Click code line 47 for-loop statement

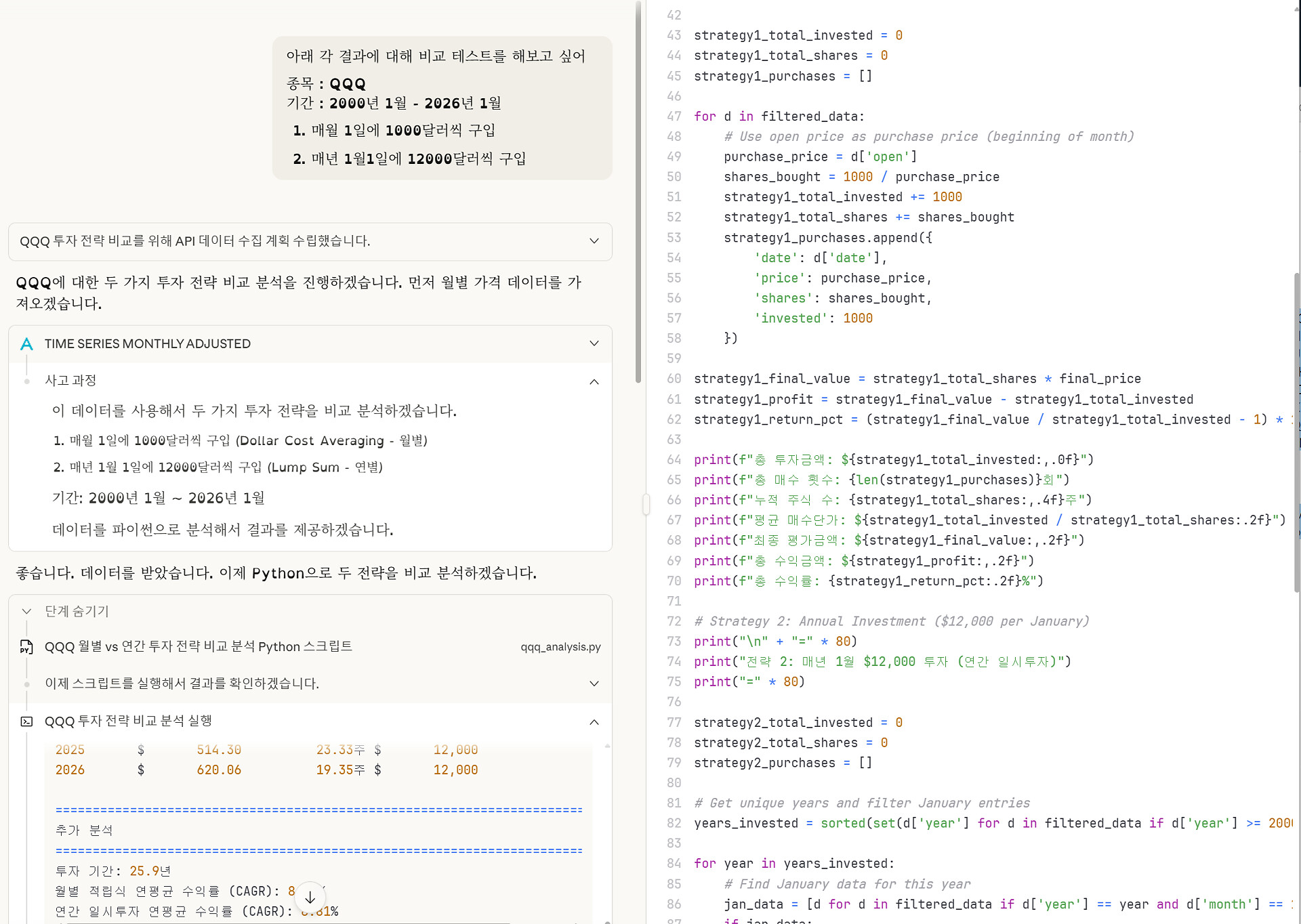pos(779,117)
